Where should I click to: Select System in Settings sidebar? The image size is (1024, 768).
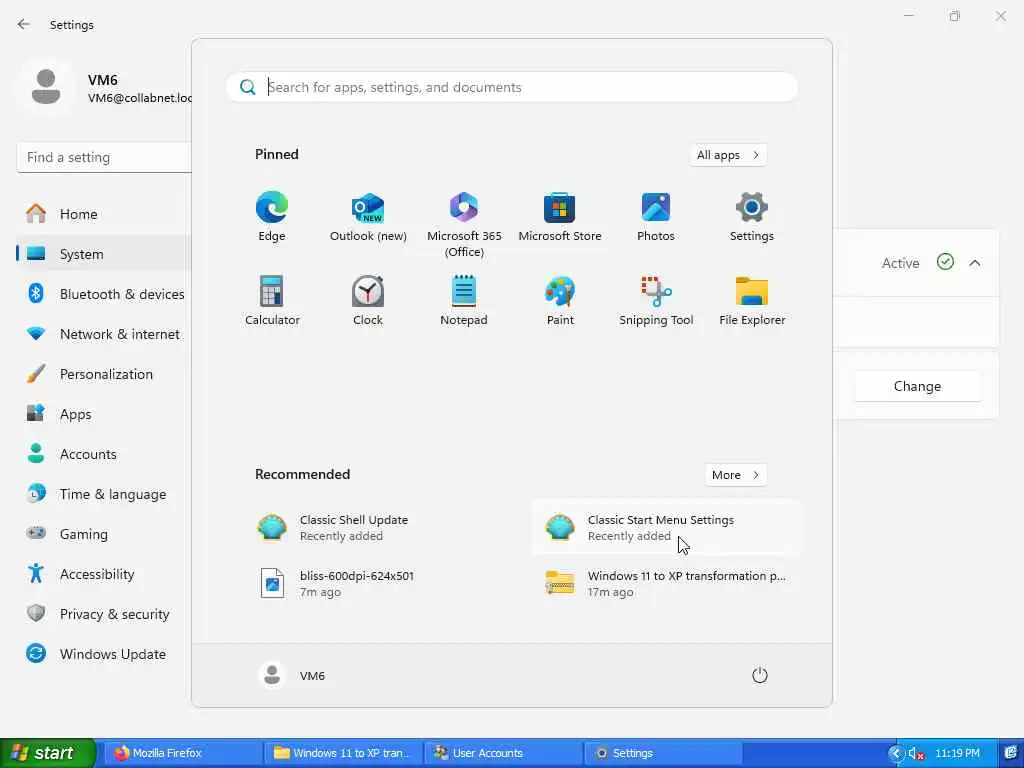[x=104, y=254]
